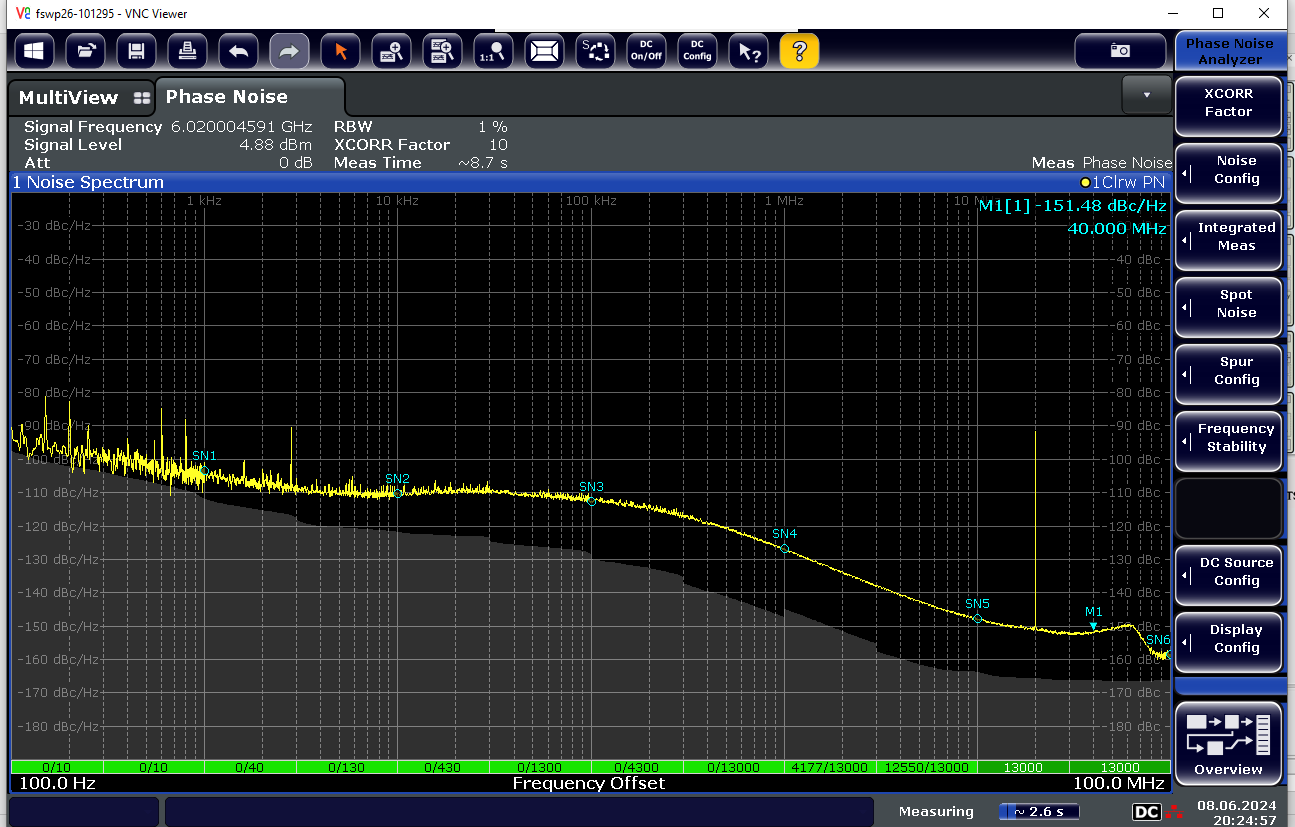Take a screenshot with the camera icon
This screenshot has width=1295, height=827.
coord(1120,51)
